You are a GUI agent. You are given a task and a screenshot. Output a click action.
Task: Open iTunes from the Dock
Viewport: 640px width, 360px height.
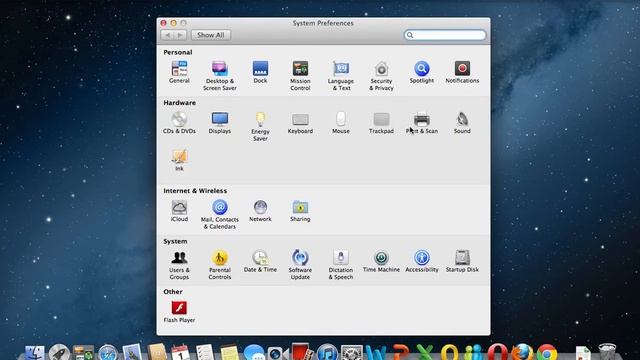tap(327, 352)
